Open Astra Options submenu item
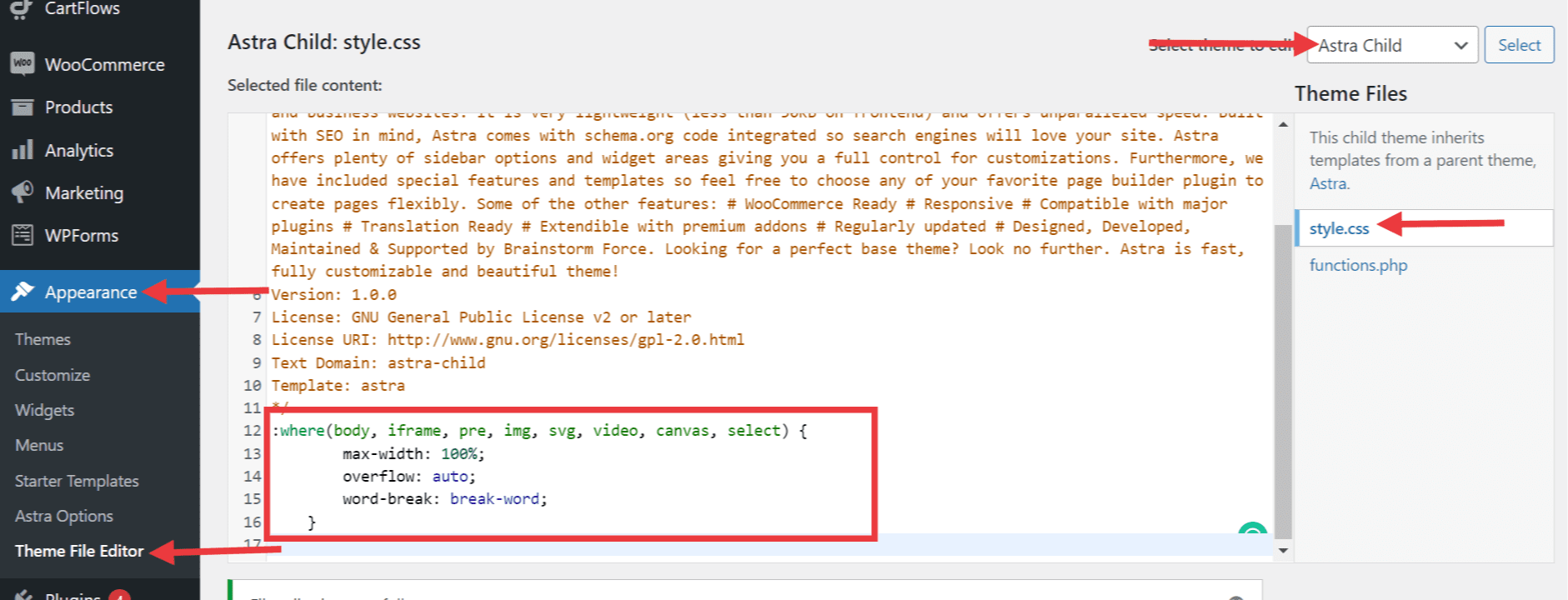The image size is (1568, 600). [64, 516]
